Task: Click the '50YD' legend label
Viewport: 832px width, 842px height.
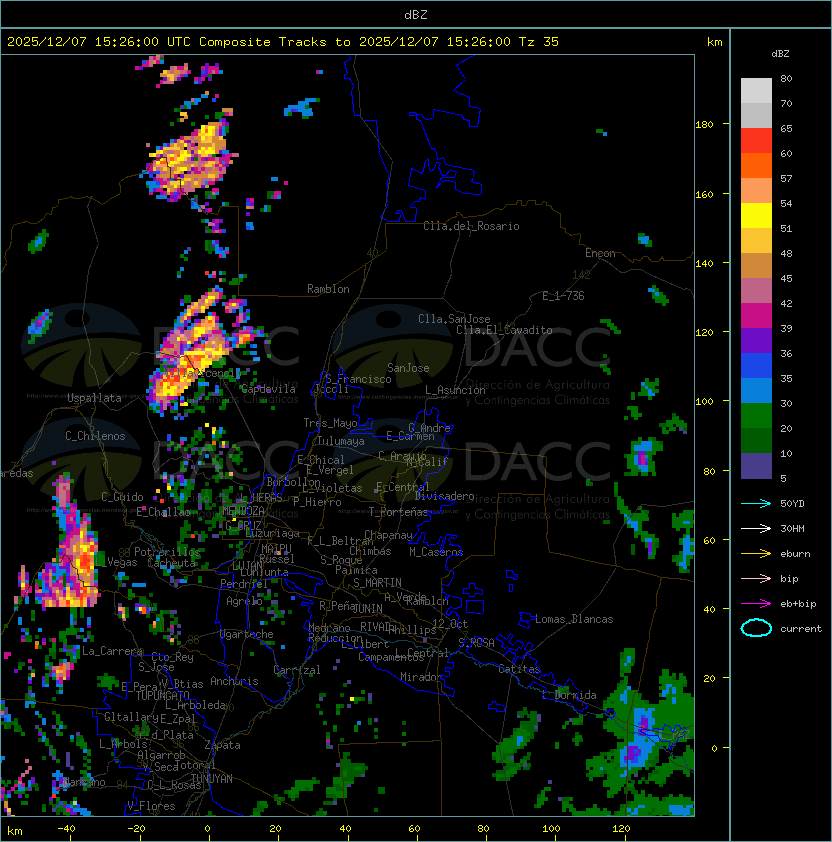Action: pyautogui.click(x=792, y=504)
